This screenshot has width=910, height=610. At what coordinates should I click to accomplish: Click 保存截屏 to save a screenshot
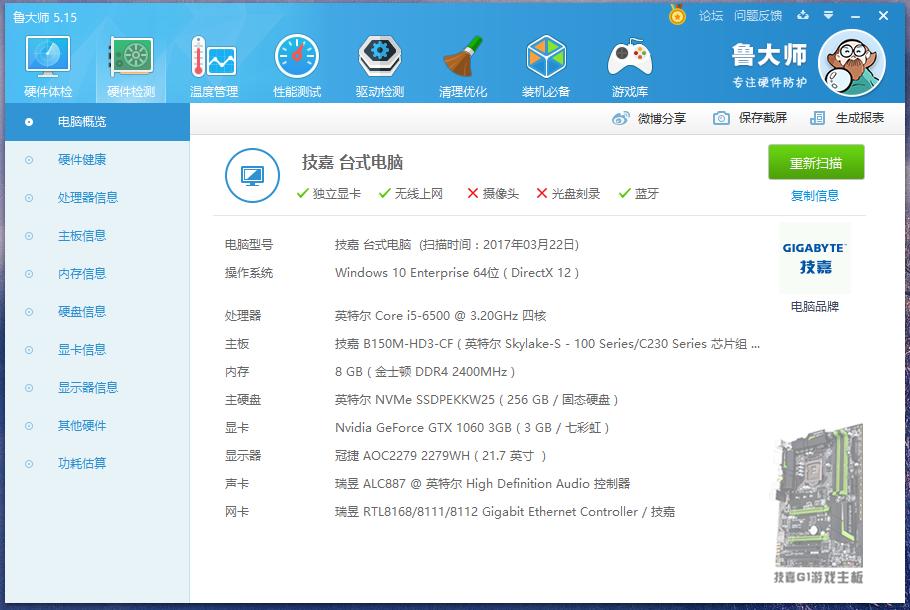coord(764,117)
